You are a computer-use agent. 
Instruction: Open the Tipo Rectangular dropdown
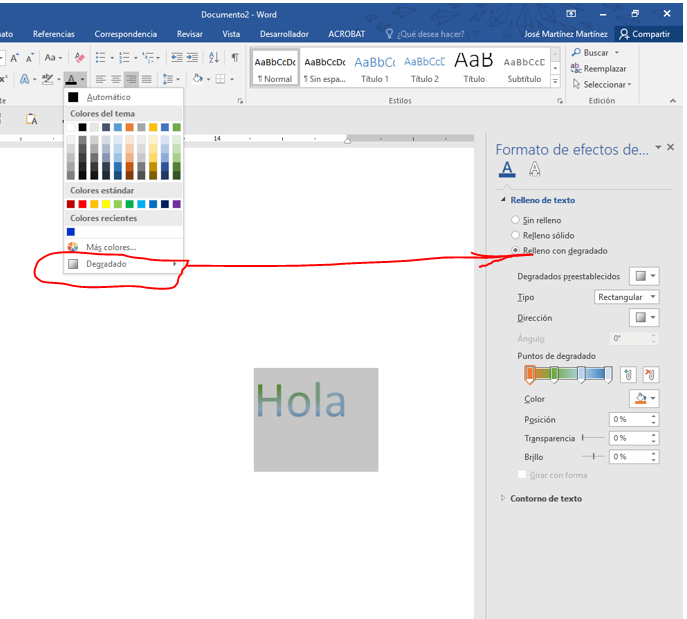627,297
